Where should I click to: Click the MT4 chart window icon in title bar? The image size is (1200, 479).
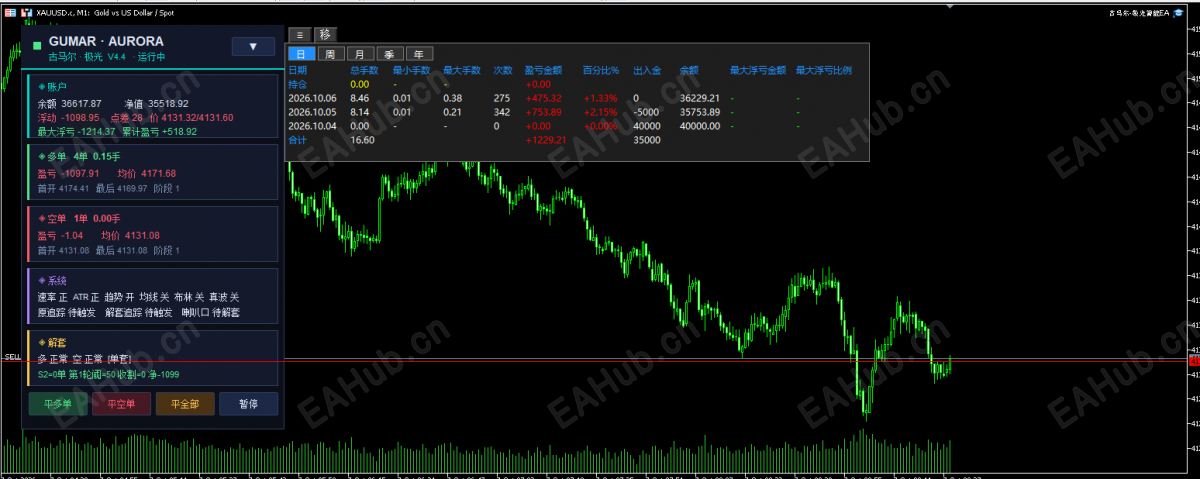pyautogui.click(x=10, y=11)
